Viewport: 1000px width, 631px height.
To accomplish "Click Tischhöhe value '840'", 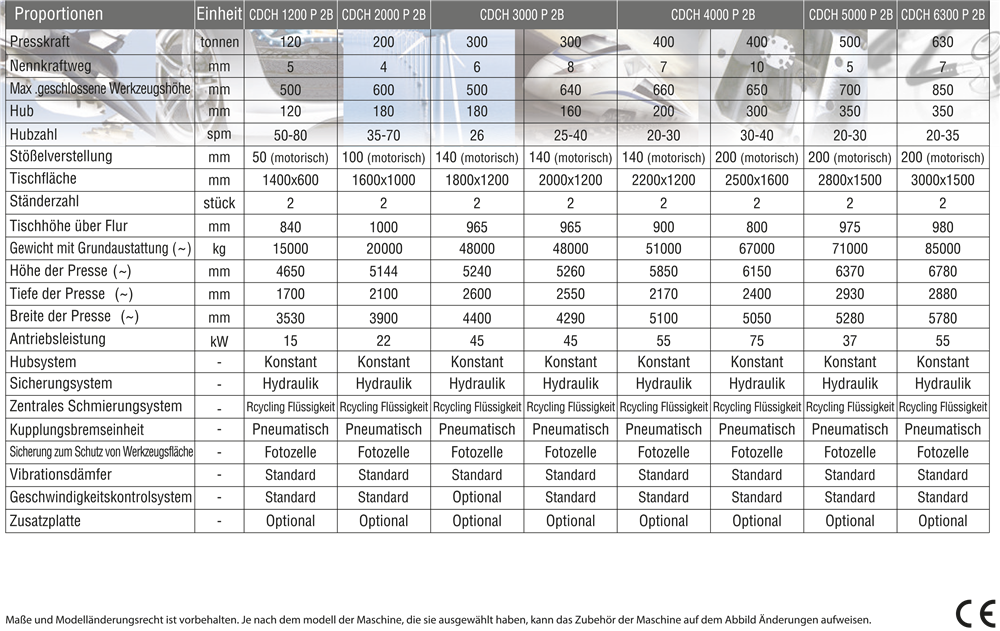I will tap(290, 227).
